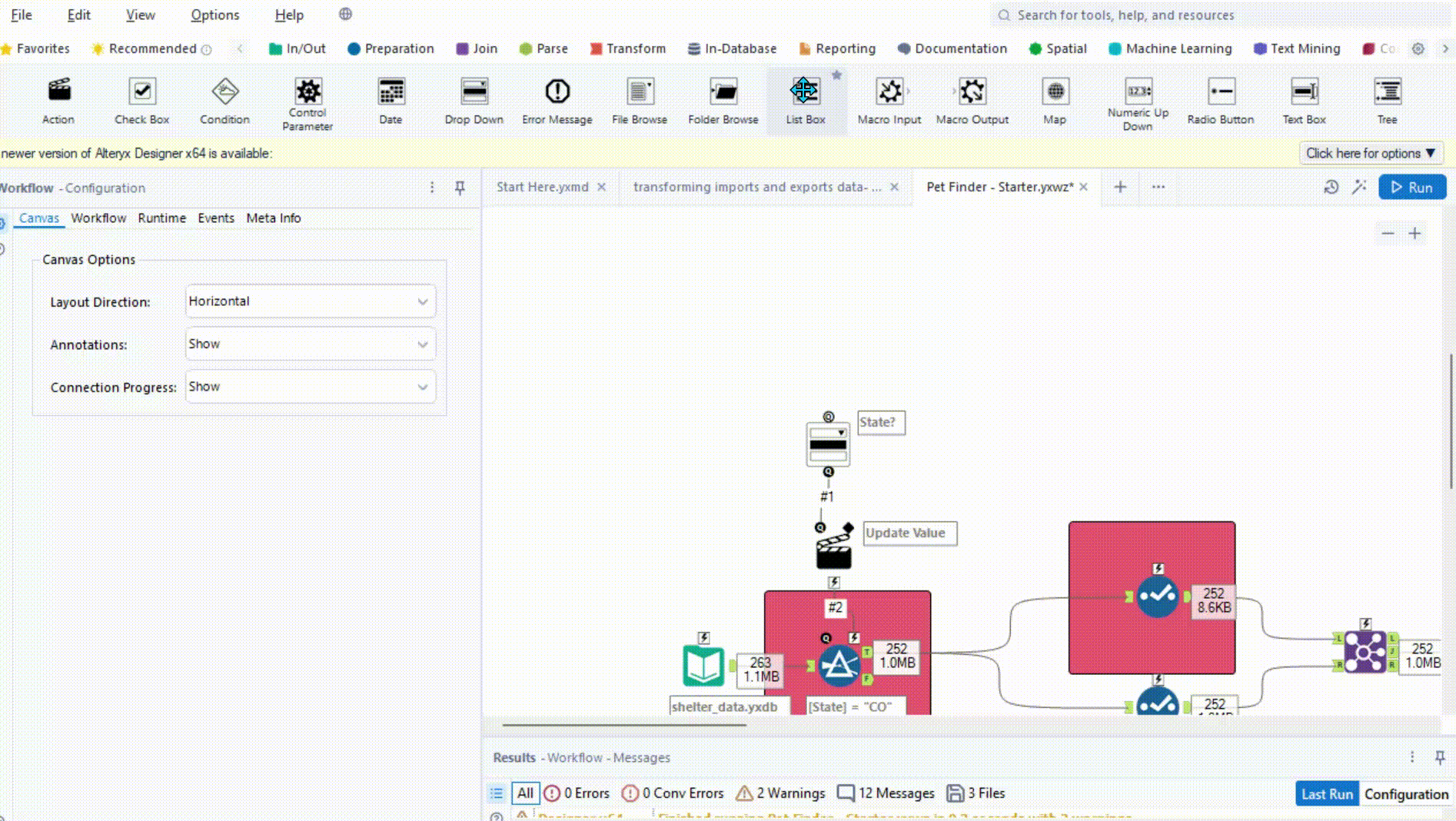
Task: Zoom in the canvas with plus
Action: click(x=1414, y=234)
